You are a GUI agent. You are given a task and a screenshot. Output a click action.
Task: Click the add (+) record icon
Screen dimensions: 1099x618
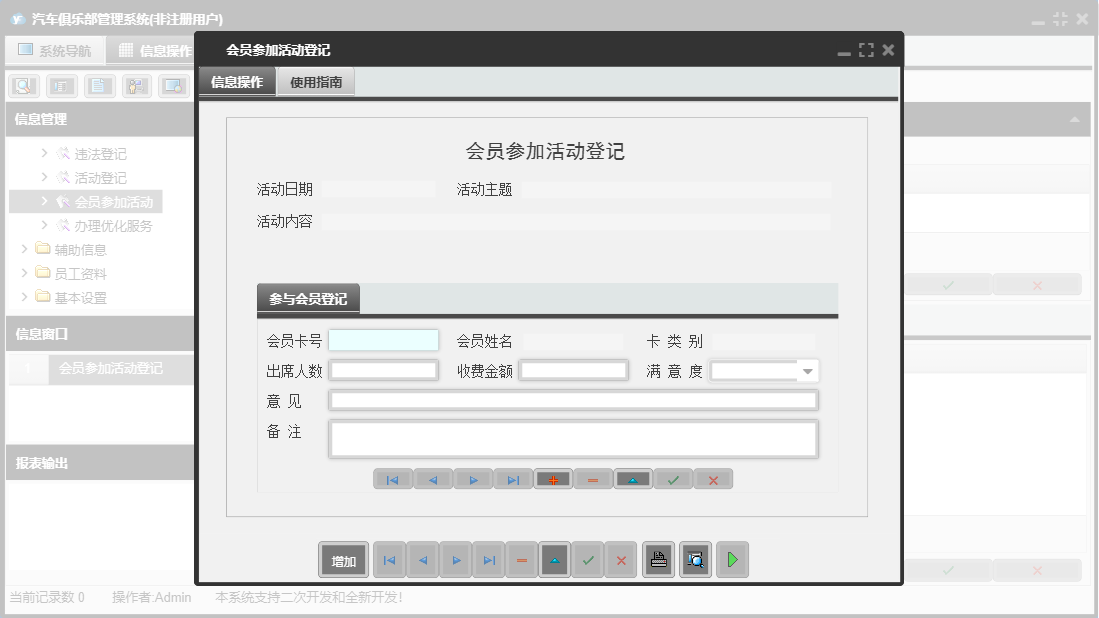point(553,479)
